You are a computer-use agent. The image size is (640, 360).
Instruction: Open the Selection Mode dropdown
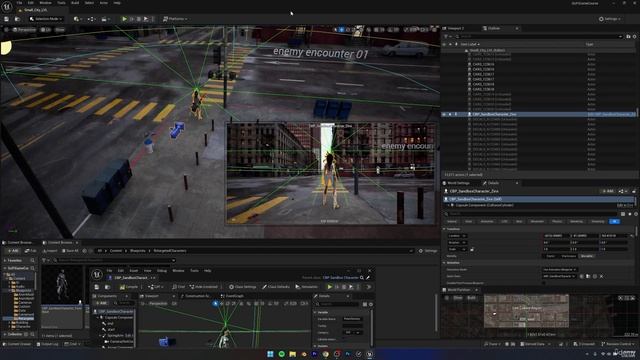46,19
